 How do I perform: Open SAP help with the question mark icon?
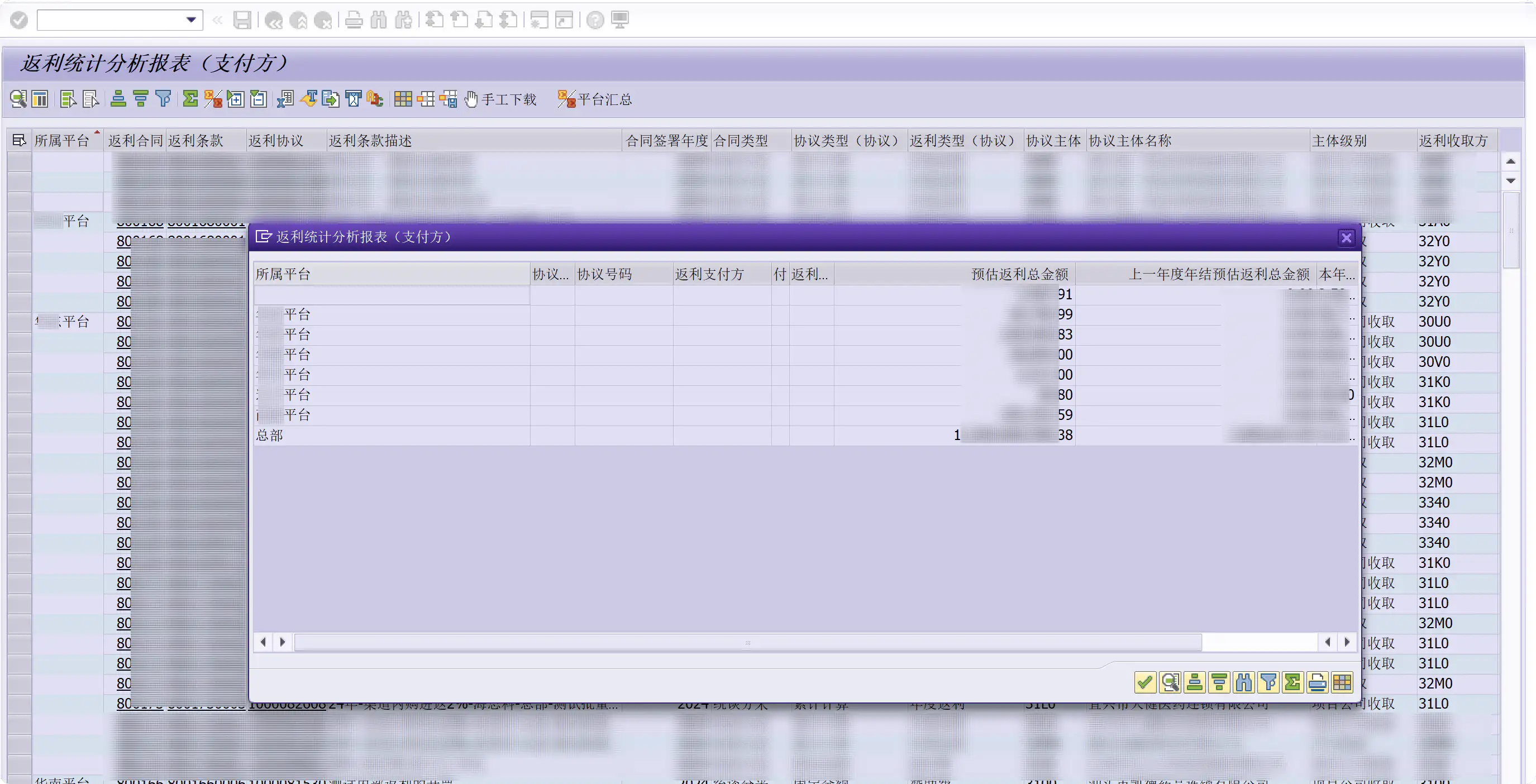[x=594, y=20]
